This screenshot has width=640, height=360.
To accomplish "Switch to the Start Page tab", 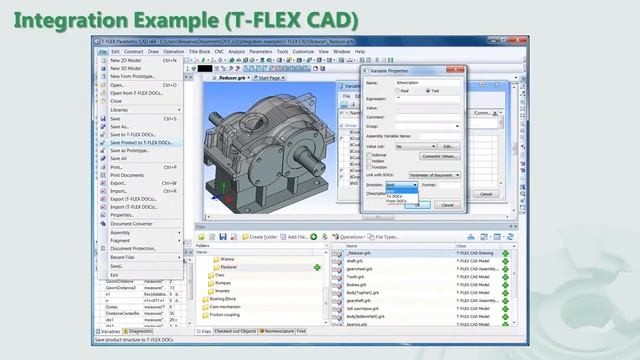I will click(269, 78).
